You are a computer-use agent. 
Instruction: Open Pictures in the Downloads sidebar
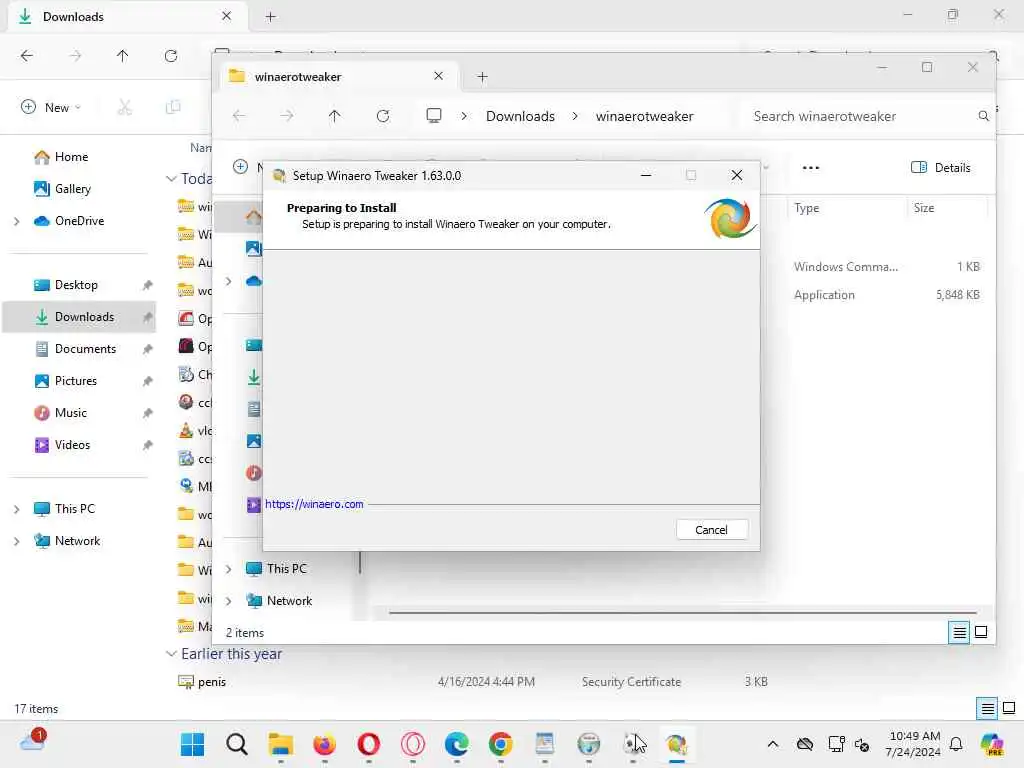[x=76, y=381]
